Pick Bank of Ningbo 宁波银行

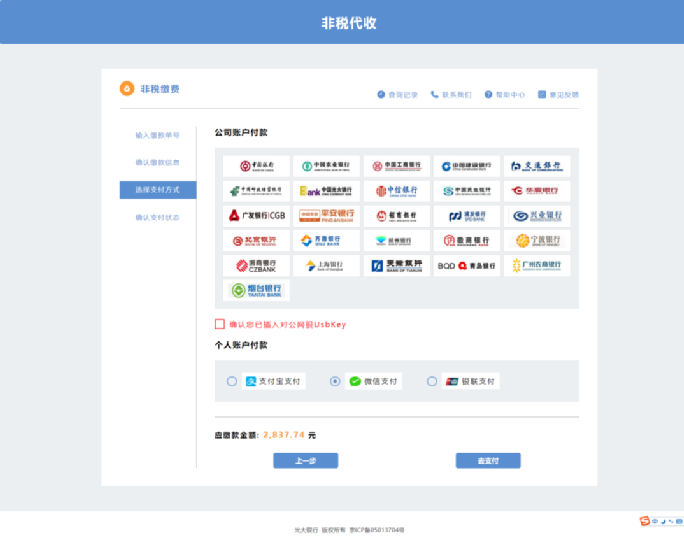click(x=537, y=240)
